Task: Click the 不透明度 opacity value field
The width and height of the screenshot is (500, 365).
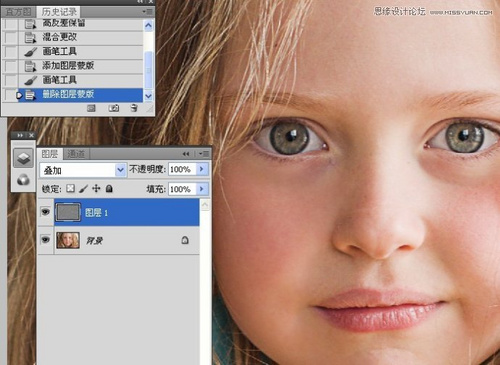Action: coord(182,169)
